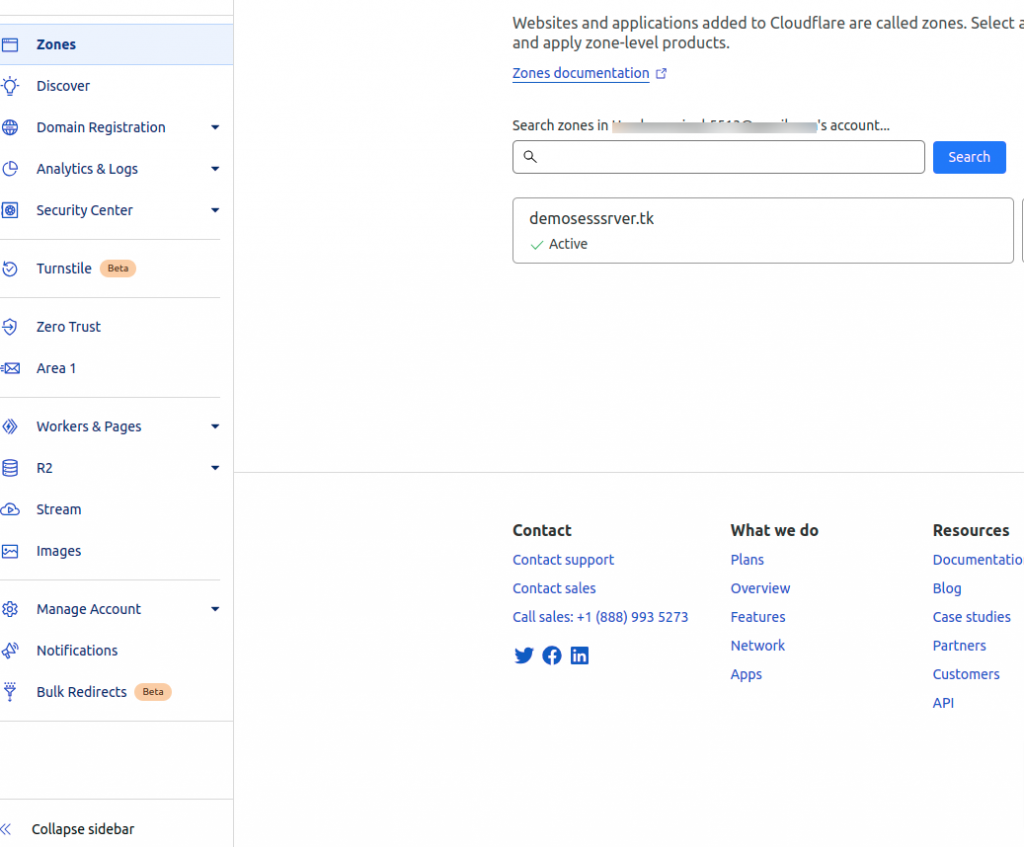This screenshot has width=1024, height=847.
Task: Click the Notifications megaphone icon
Action: 10,650
